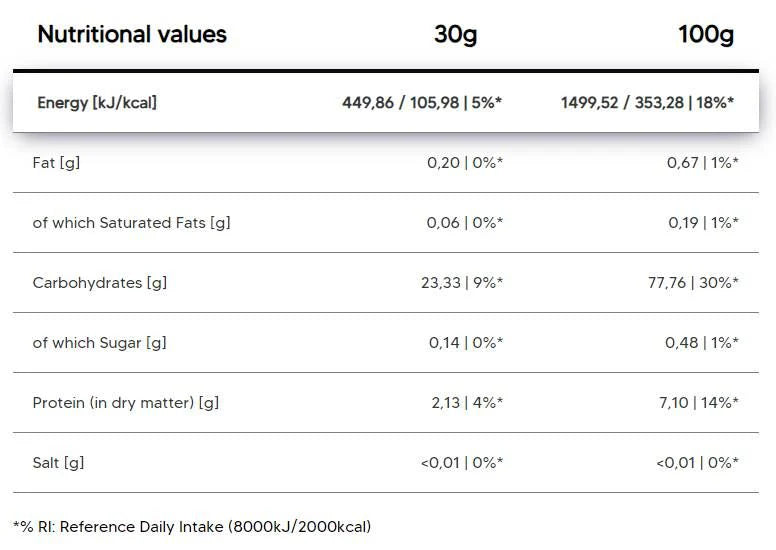The height and width of the screenshot is (550, 776).
Task: Click the 0,67 | 1% fat value
Action: [x=702, y=162]
